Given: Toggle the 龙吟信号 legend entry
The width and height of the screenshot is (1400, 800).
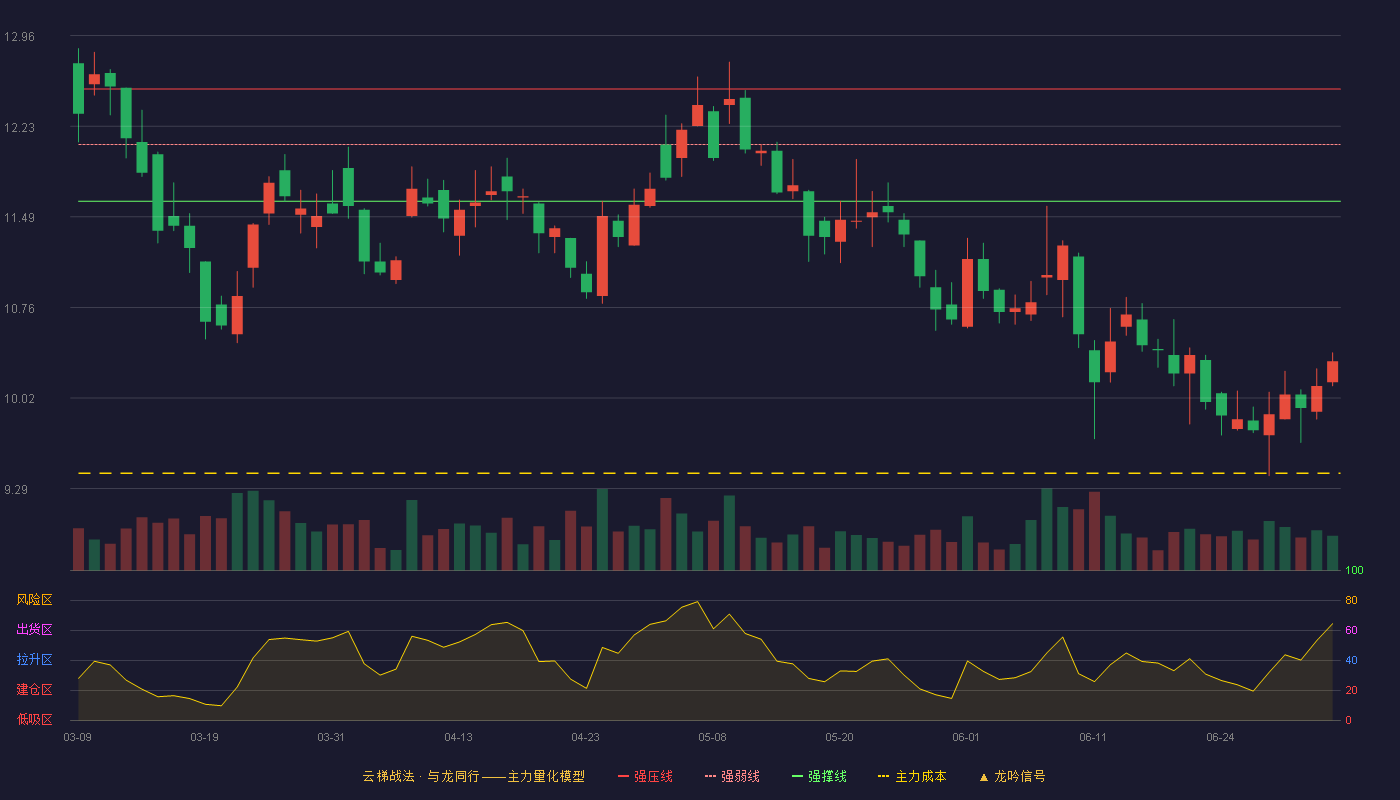Looking at the screenshot, I should pyautogui.click(x=1012, y=776).
